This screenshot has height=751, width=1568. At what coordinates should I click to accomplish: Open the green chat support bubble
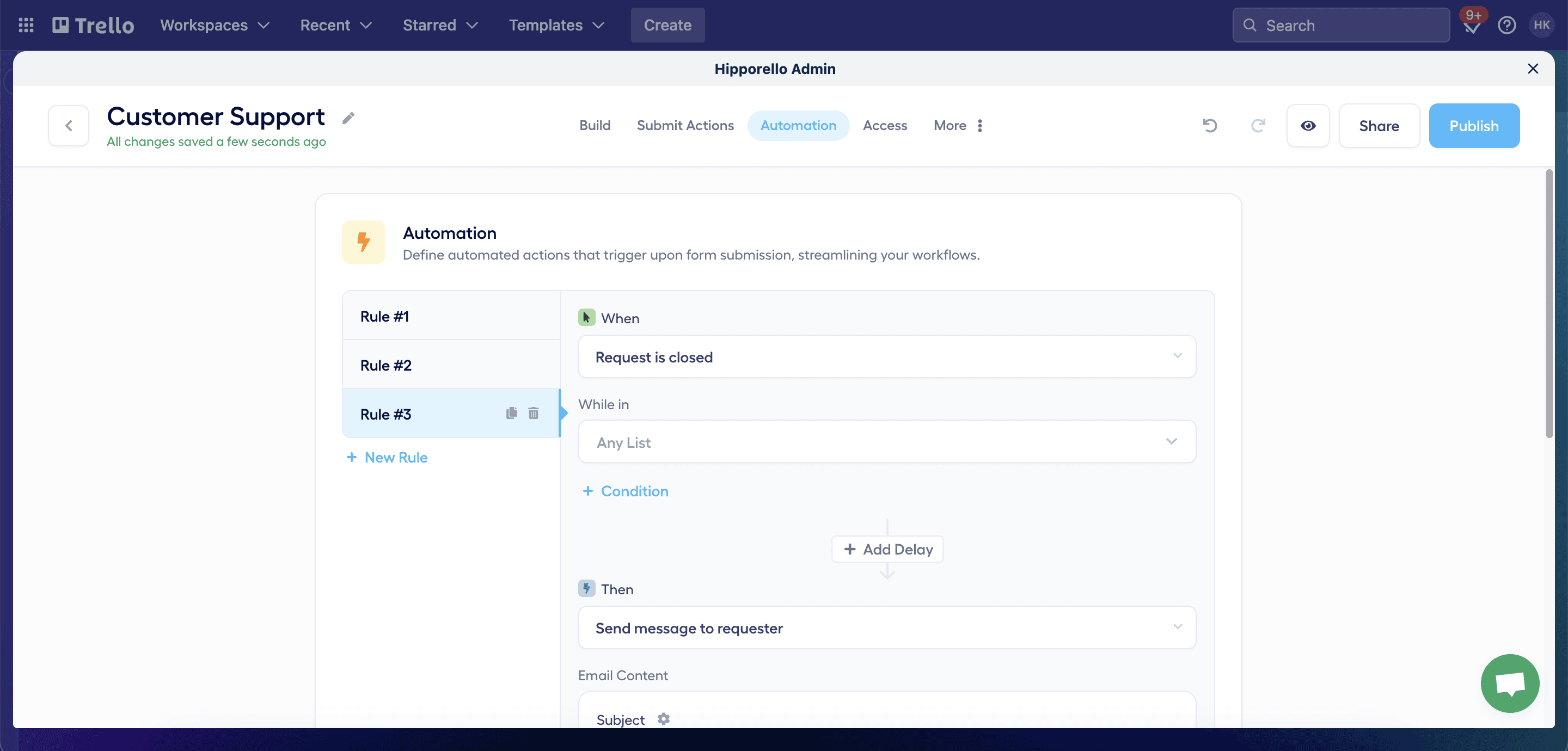tap(1510, 684)
